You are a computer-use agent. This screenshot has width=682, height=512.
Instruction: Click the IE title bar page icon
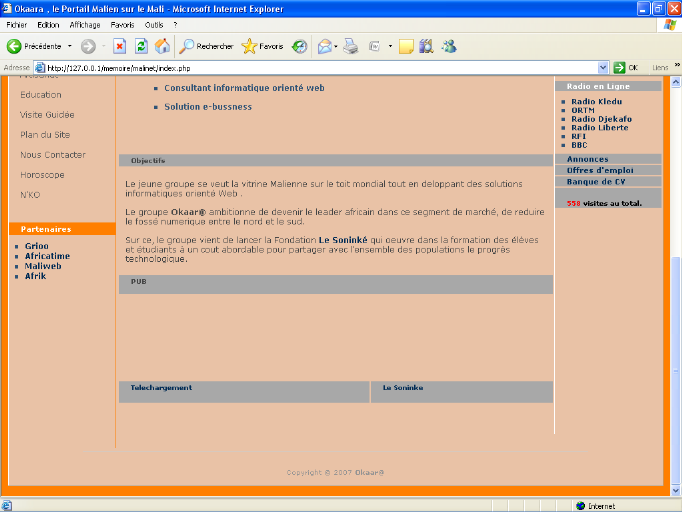point(6,8)
